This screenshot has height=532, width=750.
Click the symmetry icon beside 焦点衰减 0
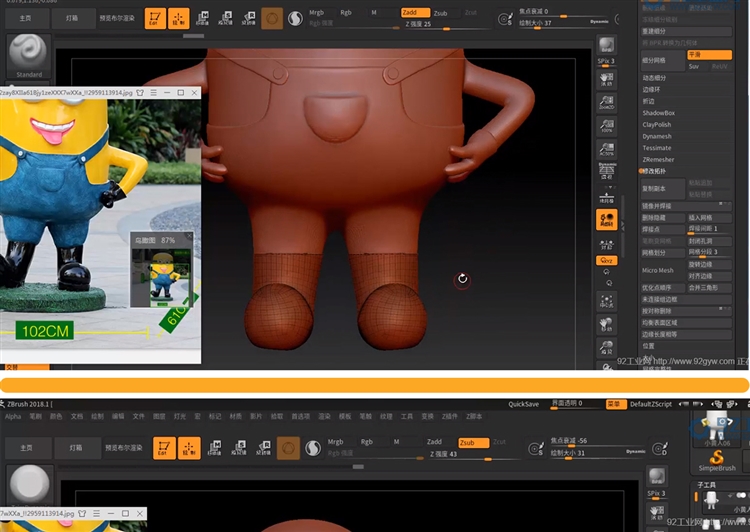coord(505,19)
